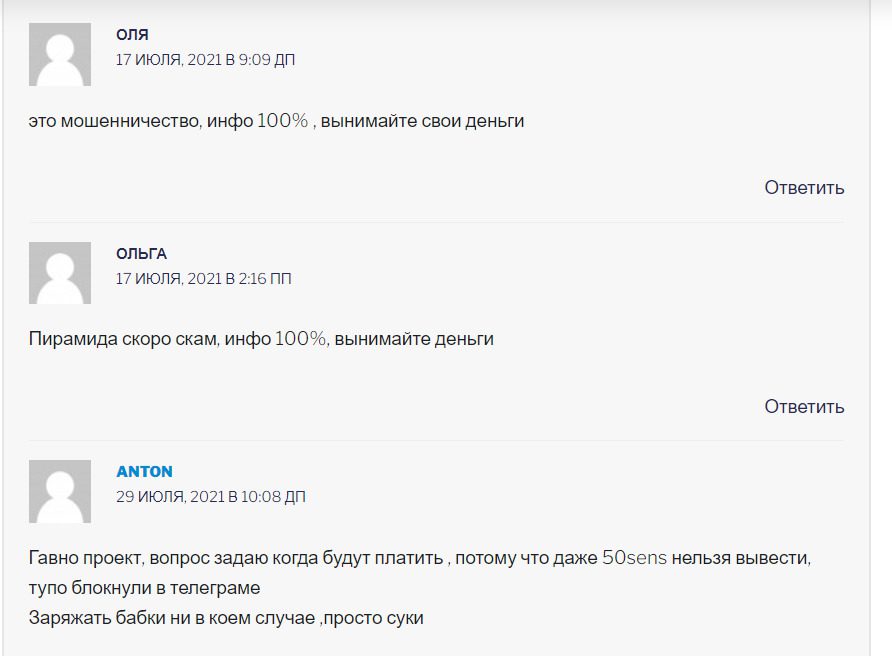Click Ольга's gray avatar placeholder icon
The height and width of the screenshot is (656, 892).
(x=60, y=273)
